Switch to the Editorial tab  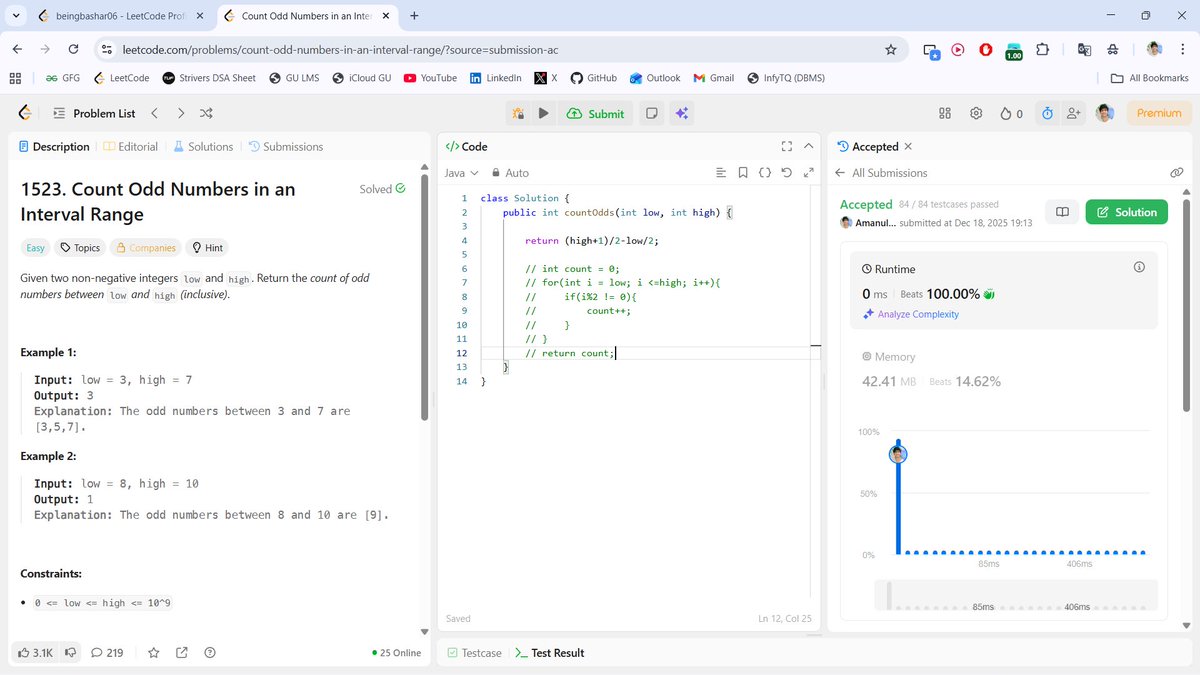[x=131, y=146]
